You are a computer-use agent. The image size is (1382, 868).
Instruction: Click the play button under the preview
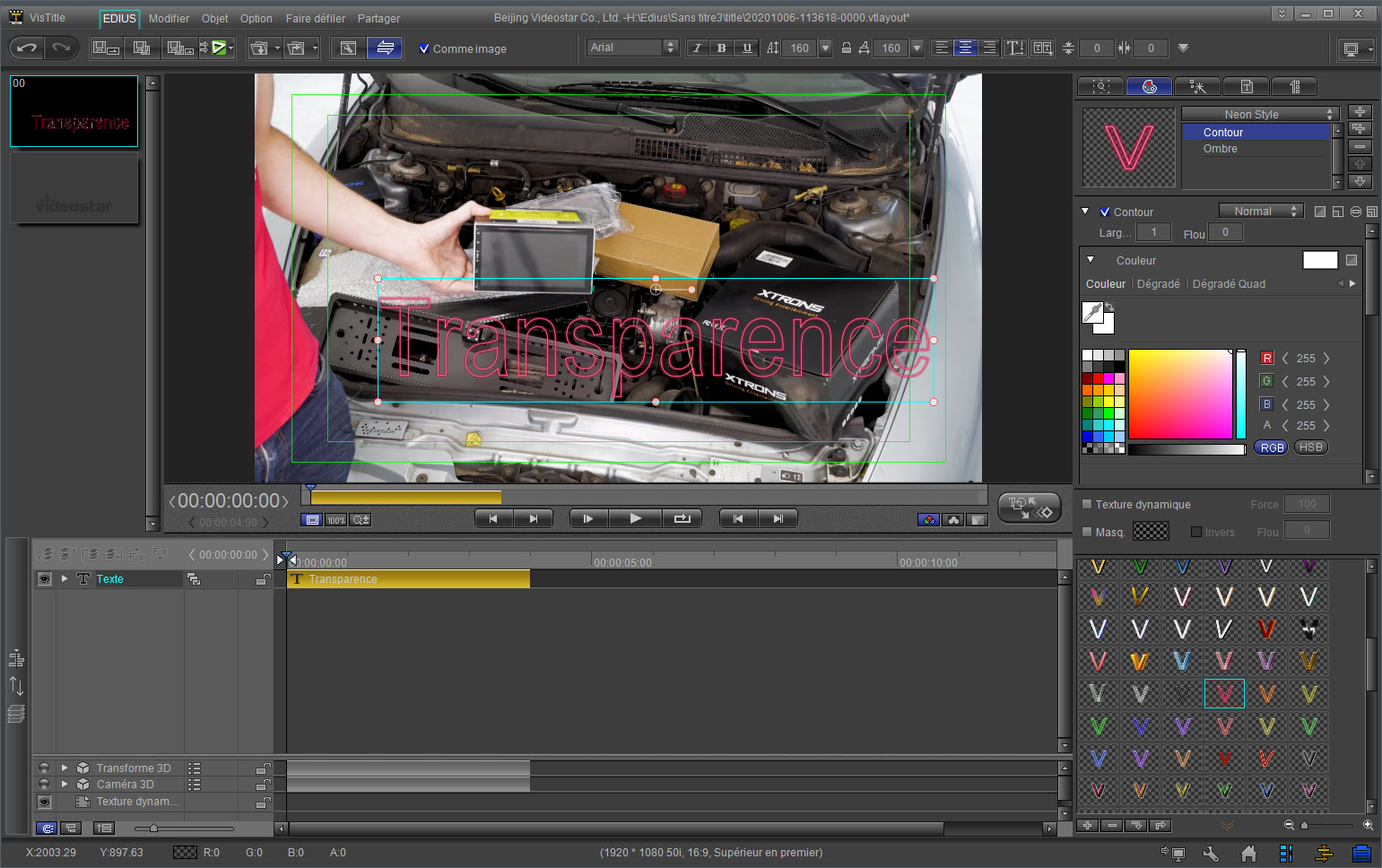[635, 518]
